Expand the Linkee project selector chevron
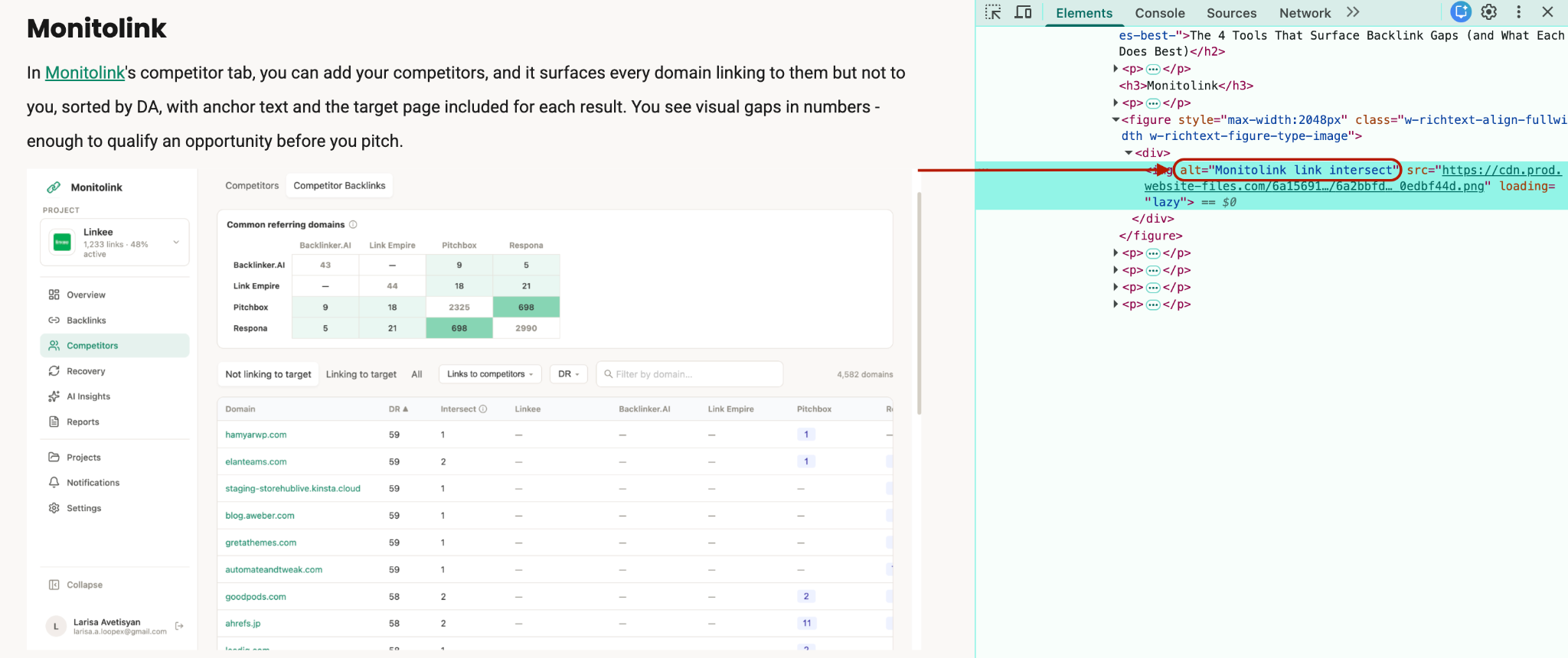 pyautogui.click(x=176, y=243)
